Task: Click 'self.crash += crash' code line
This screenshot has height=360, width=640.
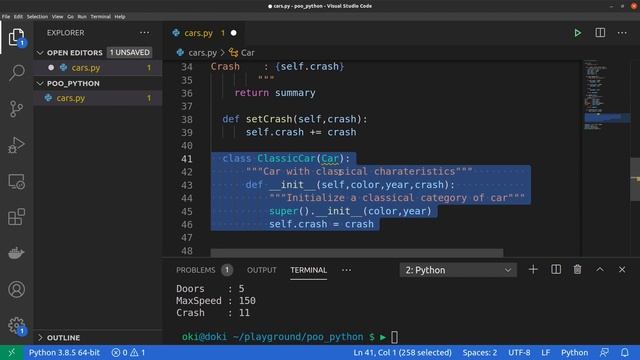Action: pyautogui.click(x=301, y=132)
